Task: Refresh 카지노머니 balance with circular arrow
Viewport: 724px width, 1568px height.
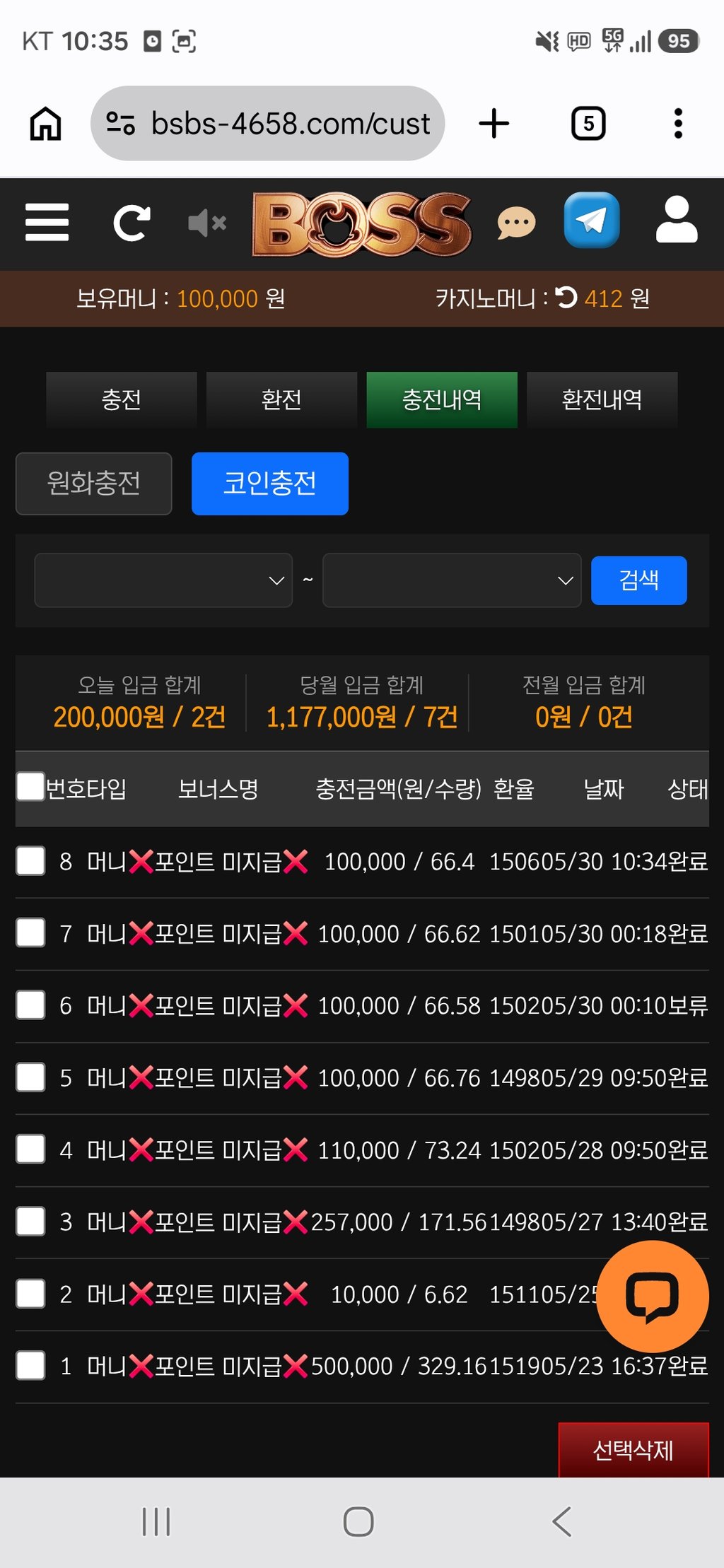Action: [x=566, y=298]
